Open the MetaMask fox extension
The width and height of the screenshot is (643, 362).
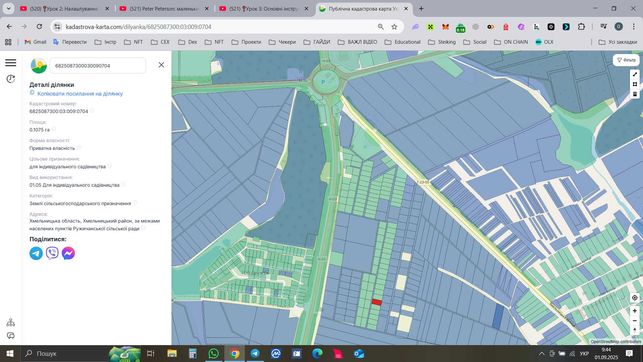tap(445, 27)
